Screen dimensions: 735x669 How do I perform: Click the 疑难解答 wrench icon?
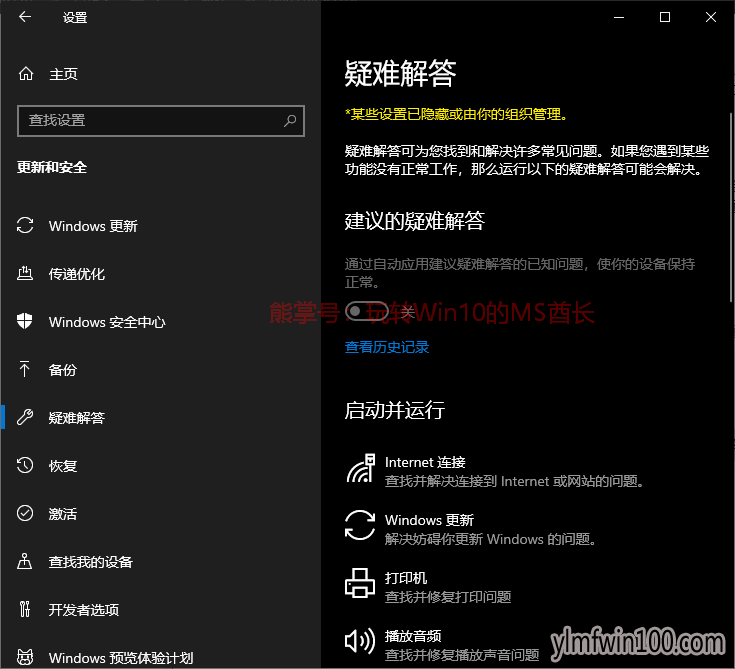tap(25, 417)
